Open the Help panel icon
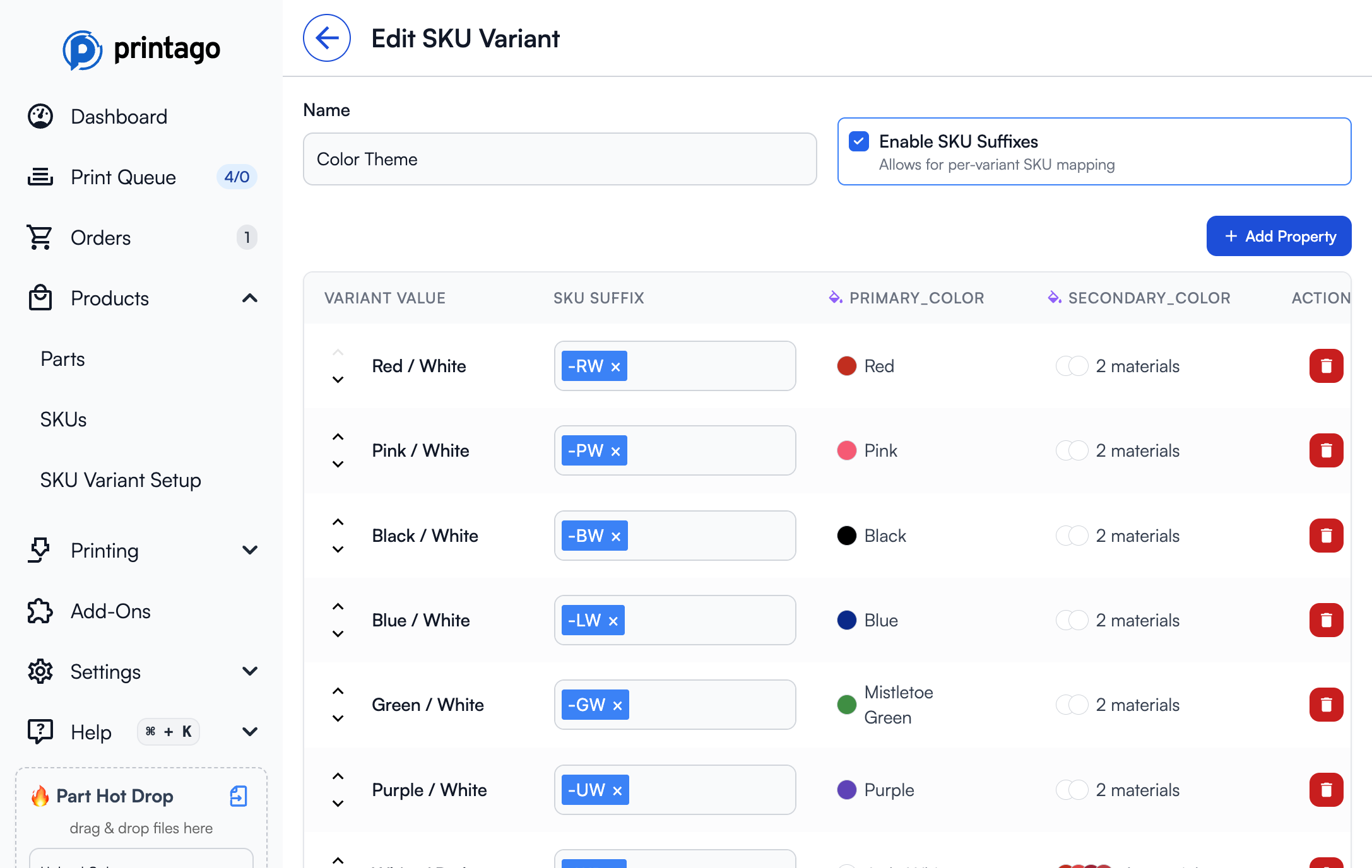The height and width of the screenshot is (868, 1372). click(40, 732)
